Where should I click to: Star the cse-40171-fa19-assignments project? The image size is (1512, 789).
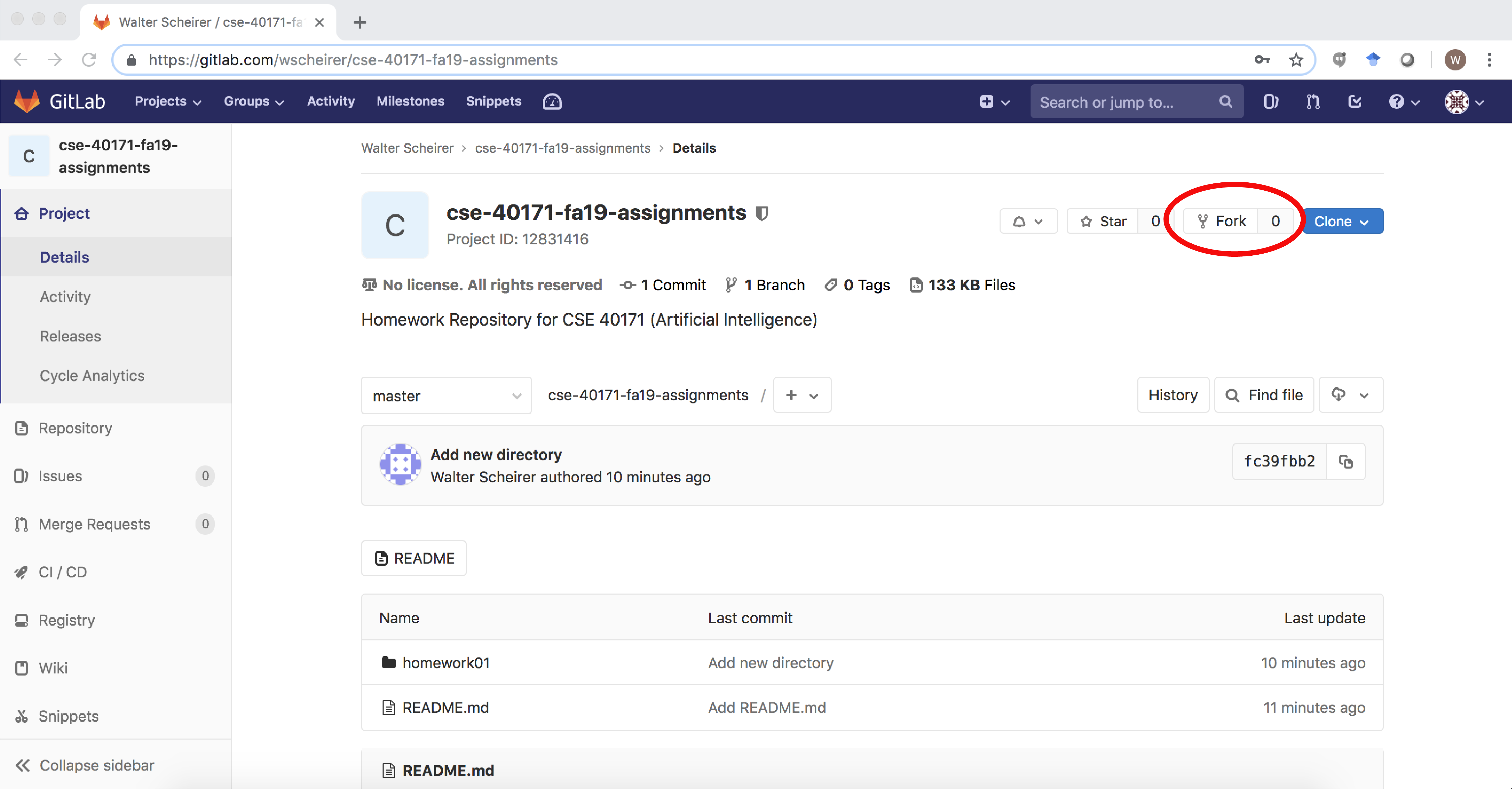click(x=1104, y=221)
